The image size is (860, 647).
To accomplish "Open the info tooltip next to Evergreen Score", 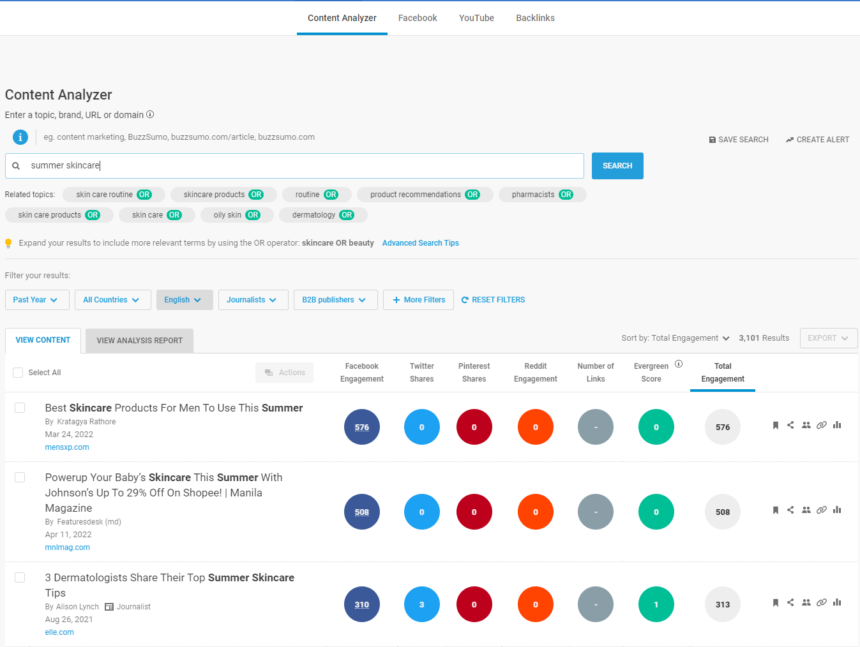I will (x=678, y=366).
